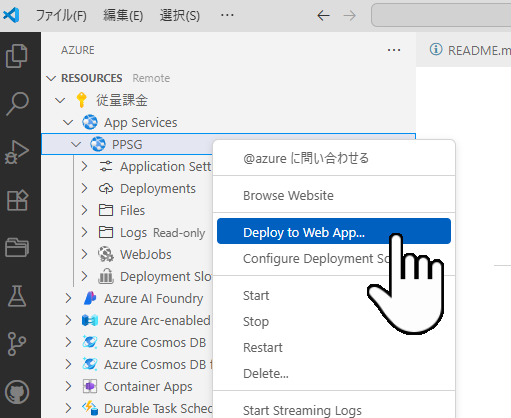Expand the Azure AI Foundry node

[x=69, y=298]
